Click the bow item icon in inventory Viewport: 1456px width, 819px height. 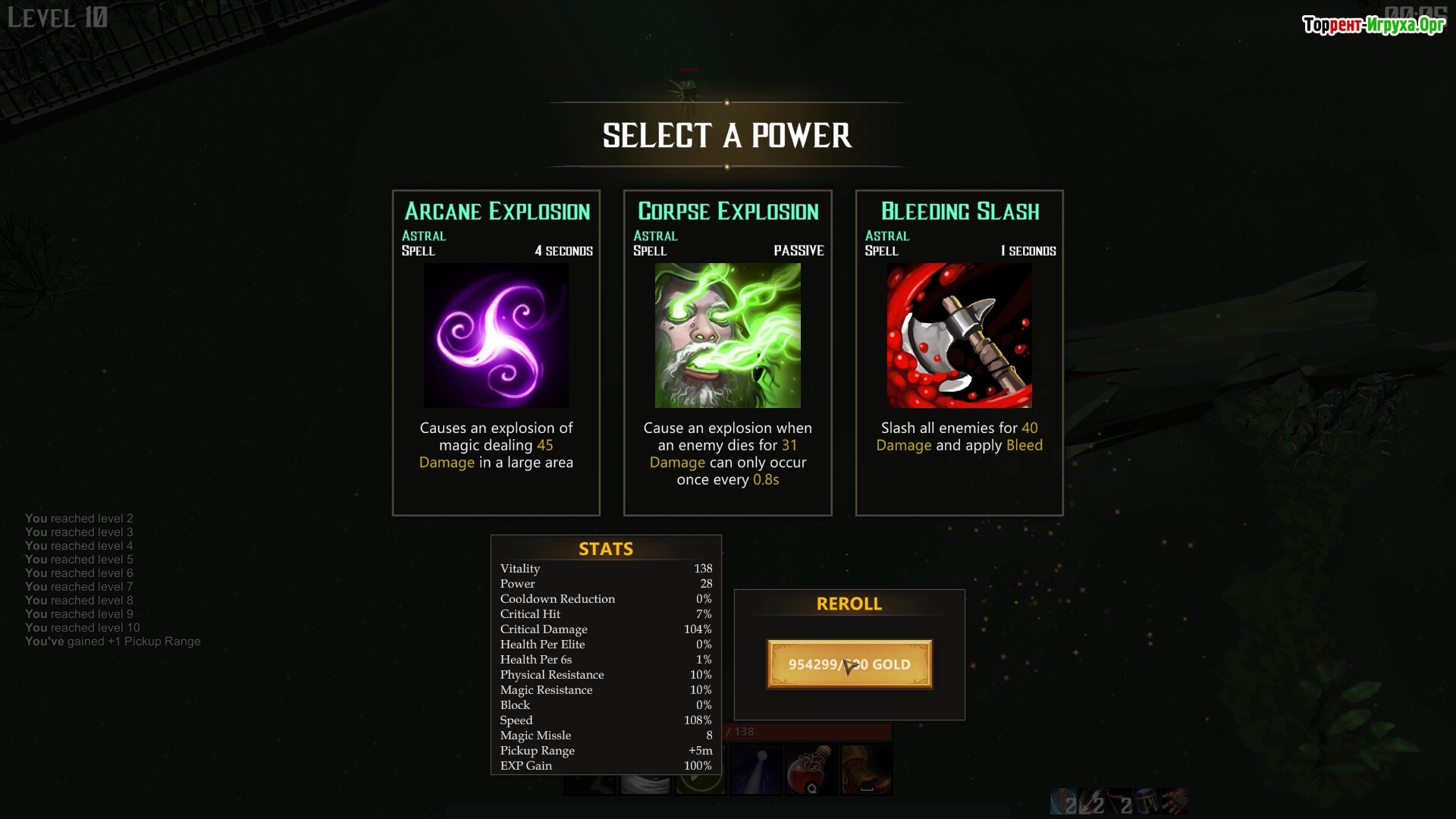(x=1119, y=802)
